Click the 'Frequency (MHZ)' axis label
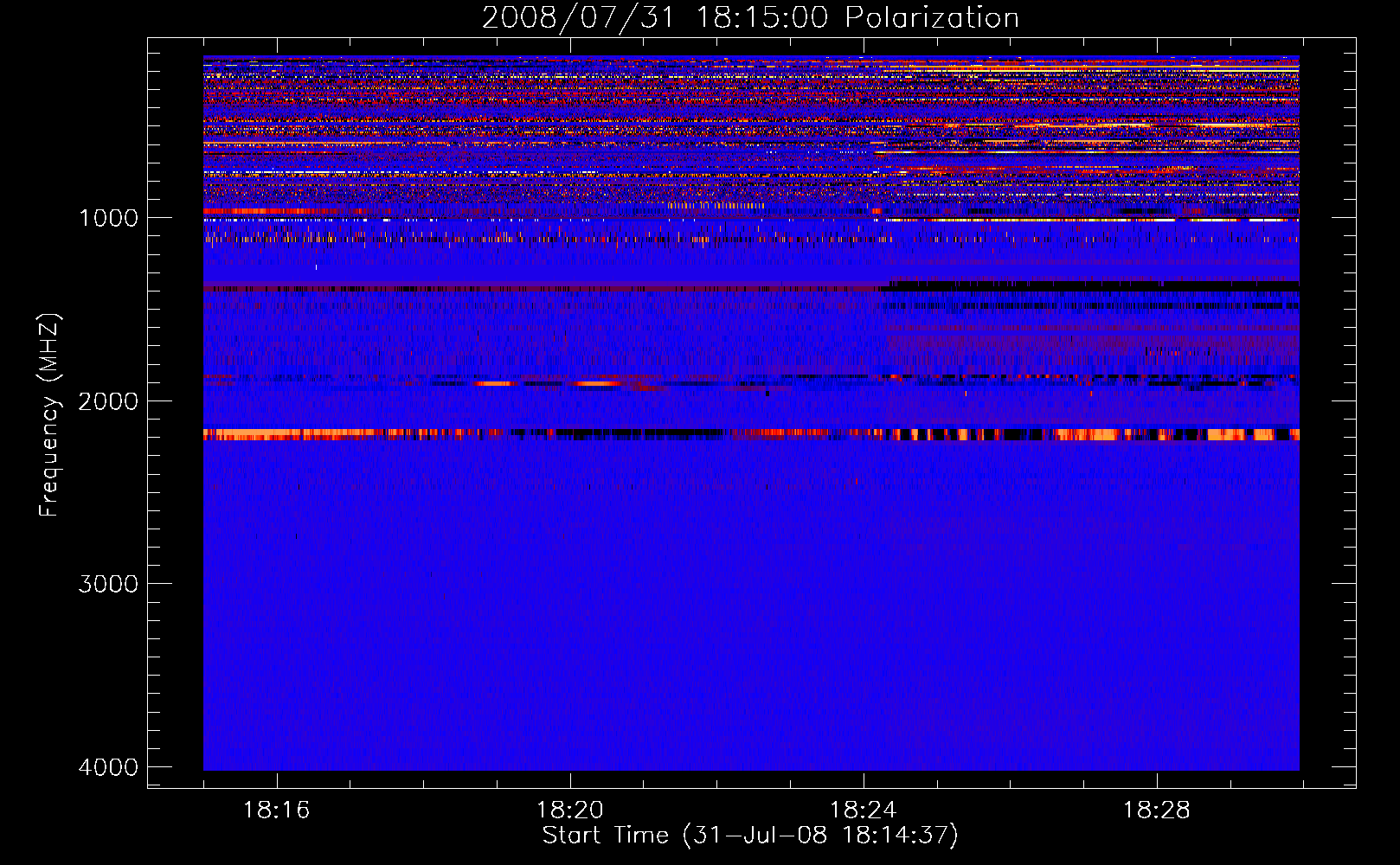The image size is (1400, 865). click(x=49, y=415)
